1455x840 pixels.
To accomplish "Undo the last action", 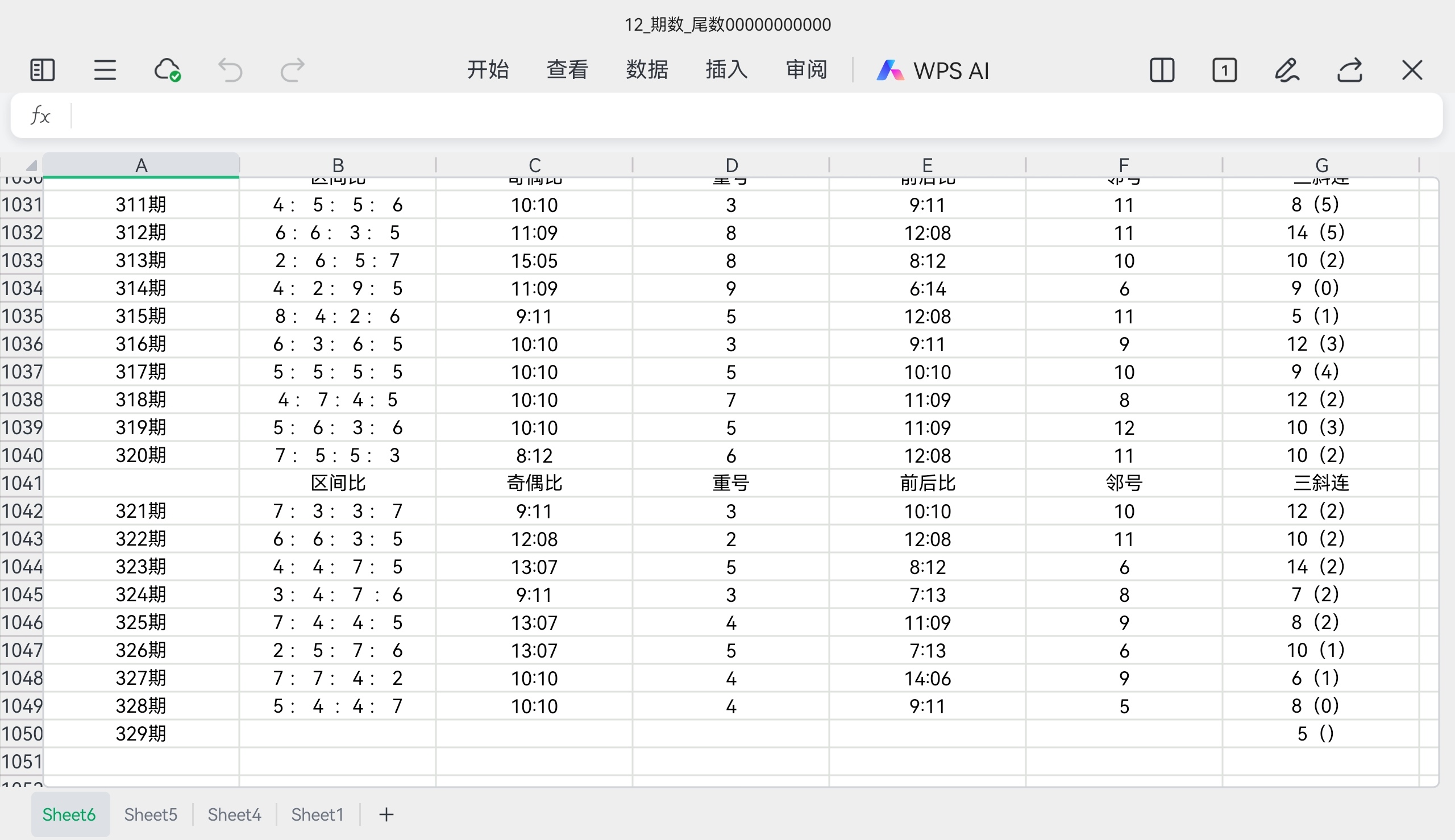I will tap(230, 70).
